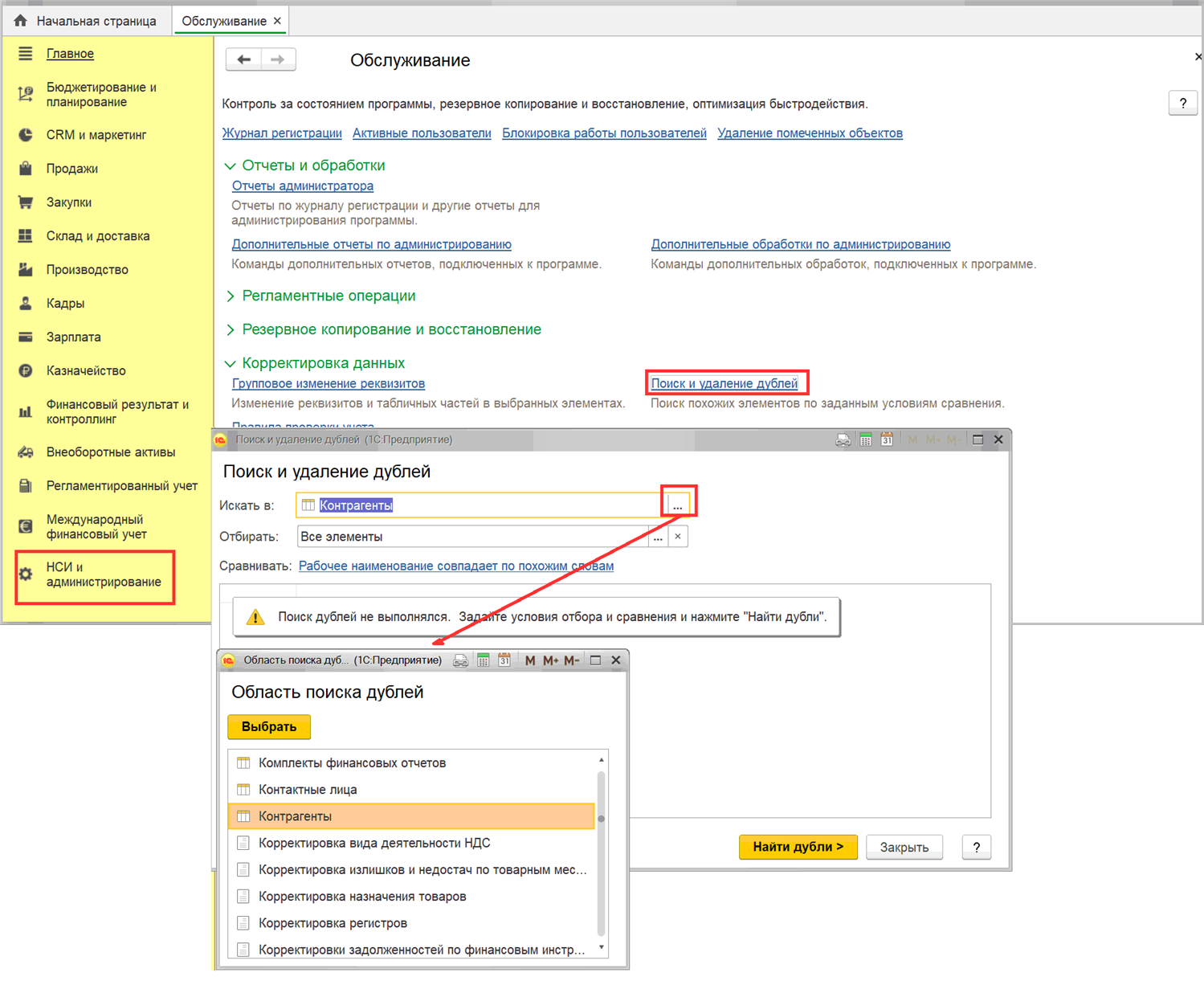Expand Резервное копирование и восстановление group
1204x989 pixels.
click(230, 330)
